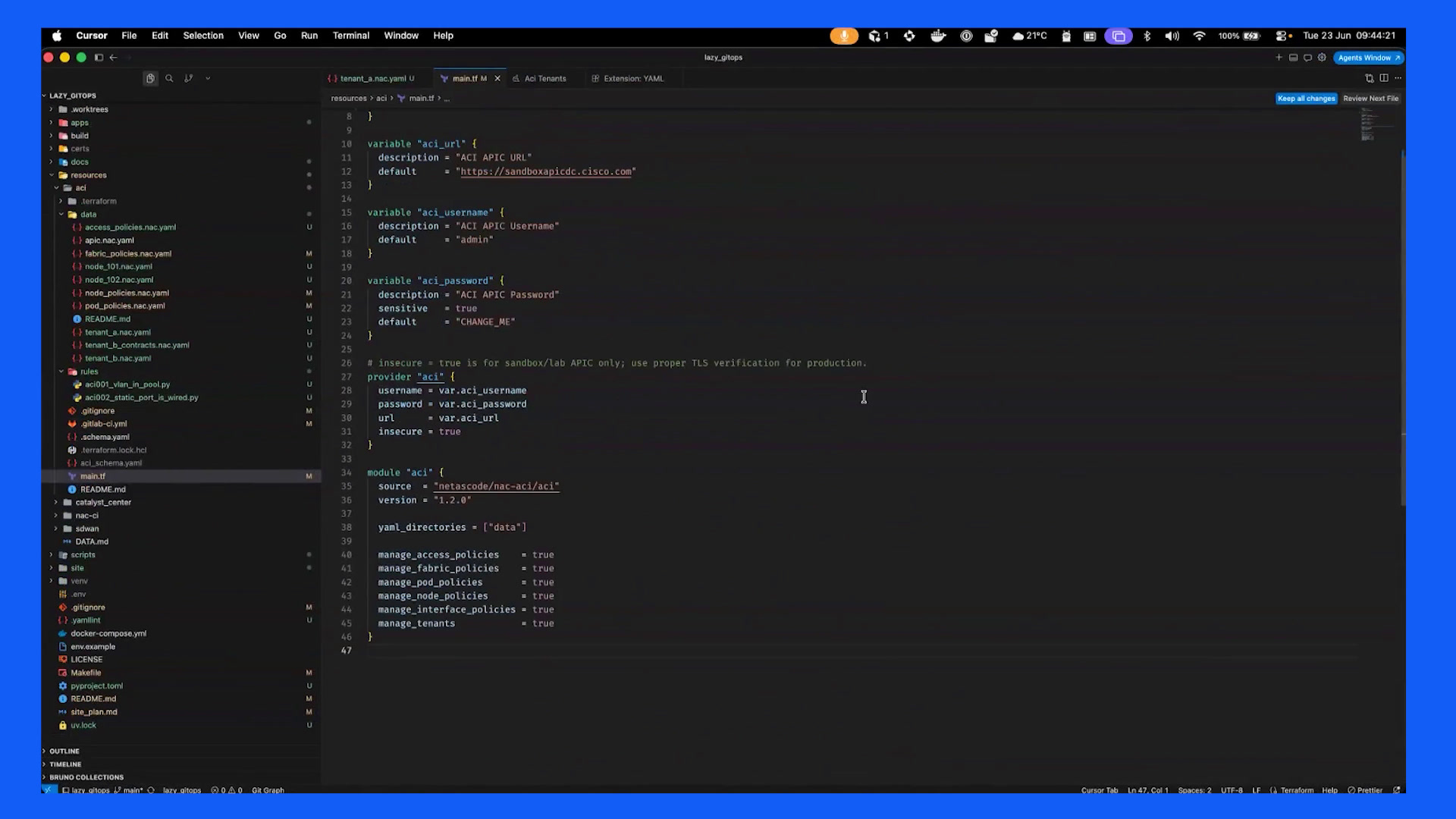Toggle the bottom panel icon
Screen dimensions: 1456x819
click(1293, 58)
